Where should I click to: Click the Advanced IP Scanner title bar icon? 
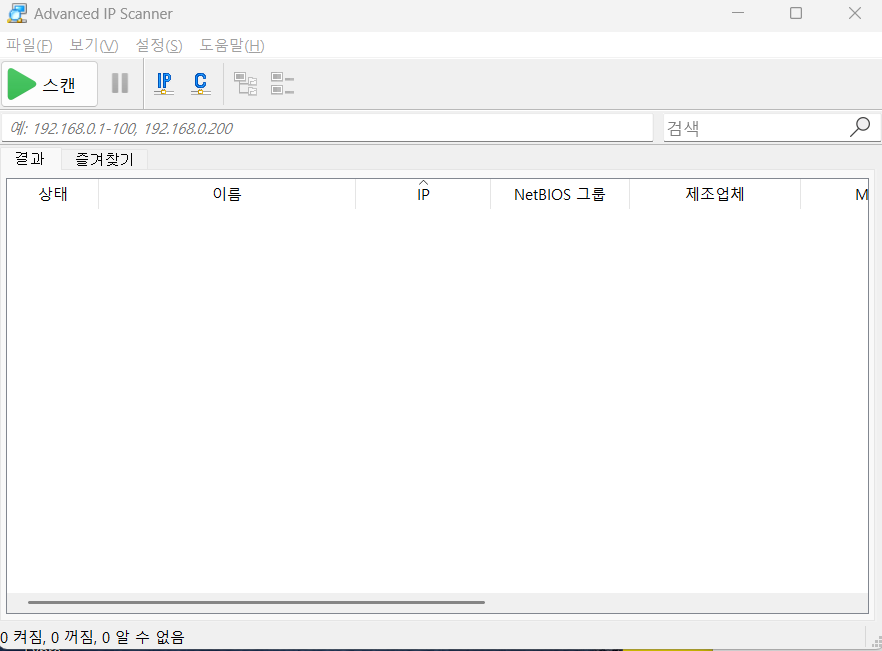pyautogui.click(x=17, y=14)
